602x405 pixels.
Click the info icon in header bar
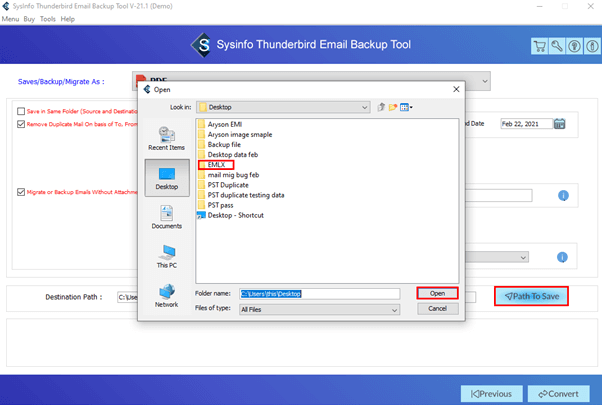tap(592, 46)
